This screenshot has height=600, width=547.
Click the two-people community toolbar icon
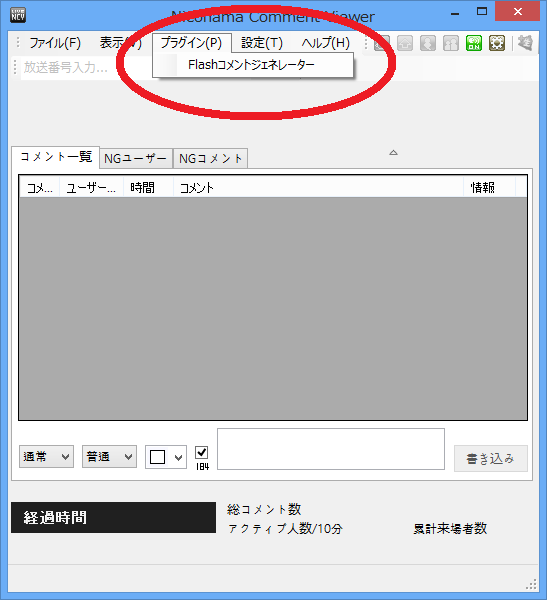(x=451, y=43)
